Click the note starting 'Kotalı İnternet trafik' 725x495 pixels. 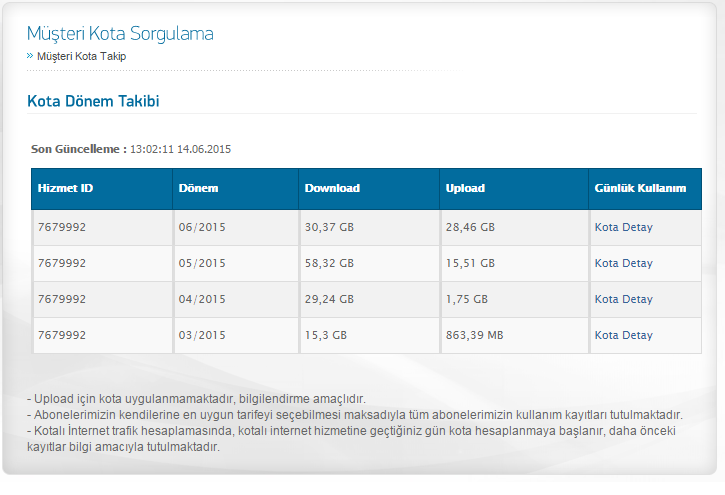(351, 439)
